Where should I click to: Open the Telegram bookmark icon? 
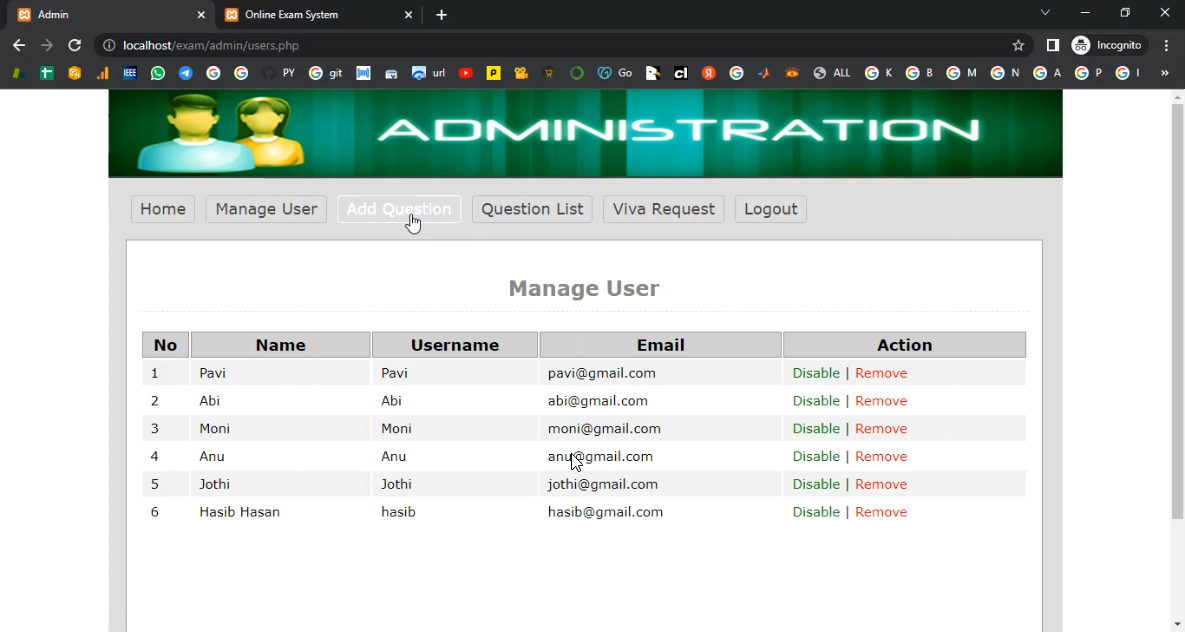click(185, 73)
